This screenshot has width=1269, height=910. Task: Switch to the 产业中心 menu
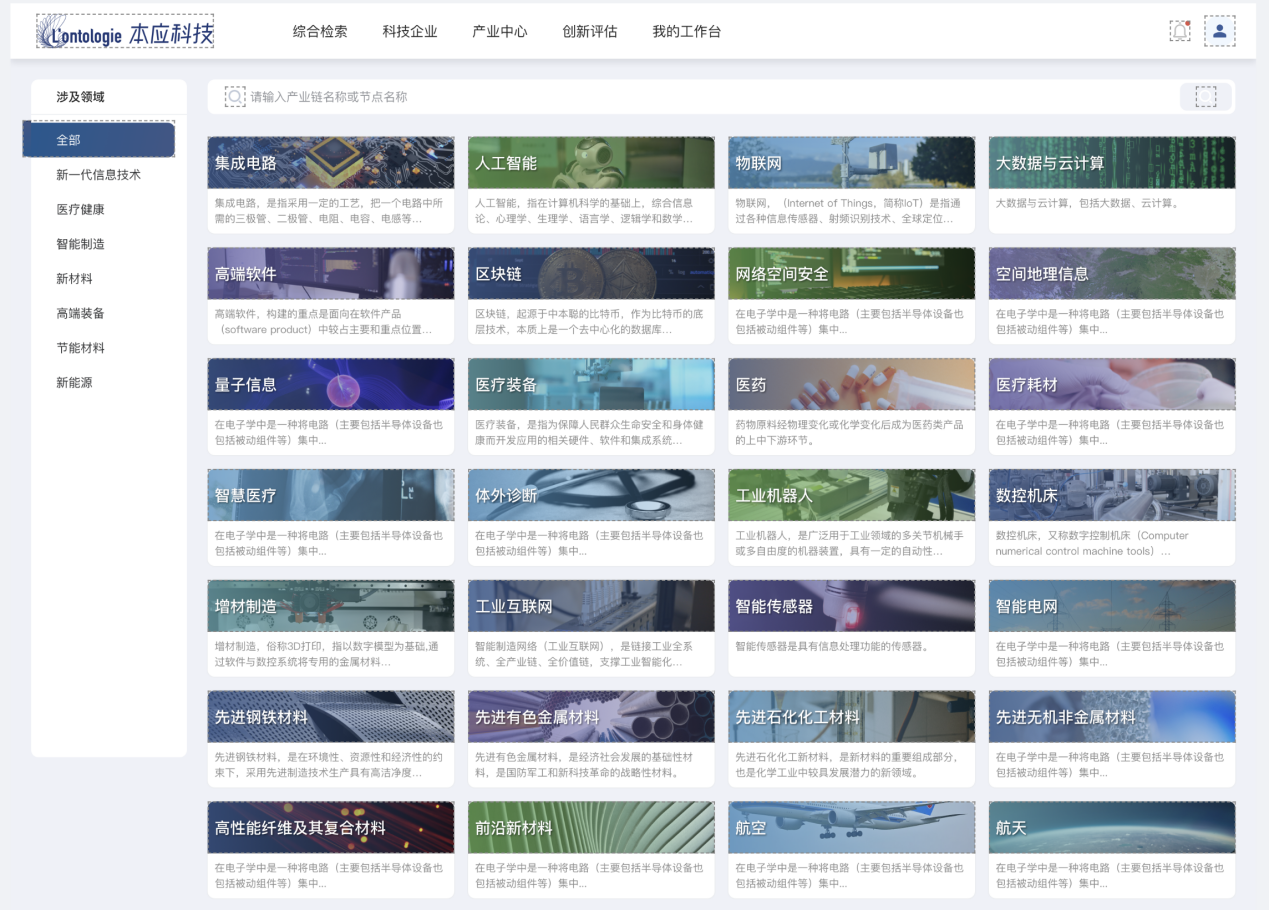(500, 32)
